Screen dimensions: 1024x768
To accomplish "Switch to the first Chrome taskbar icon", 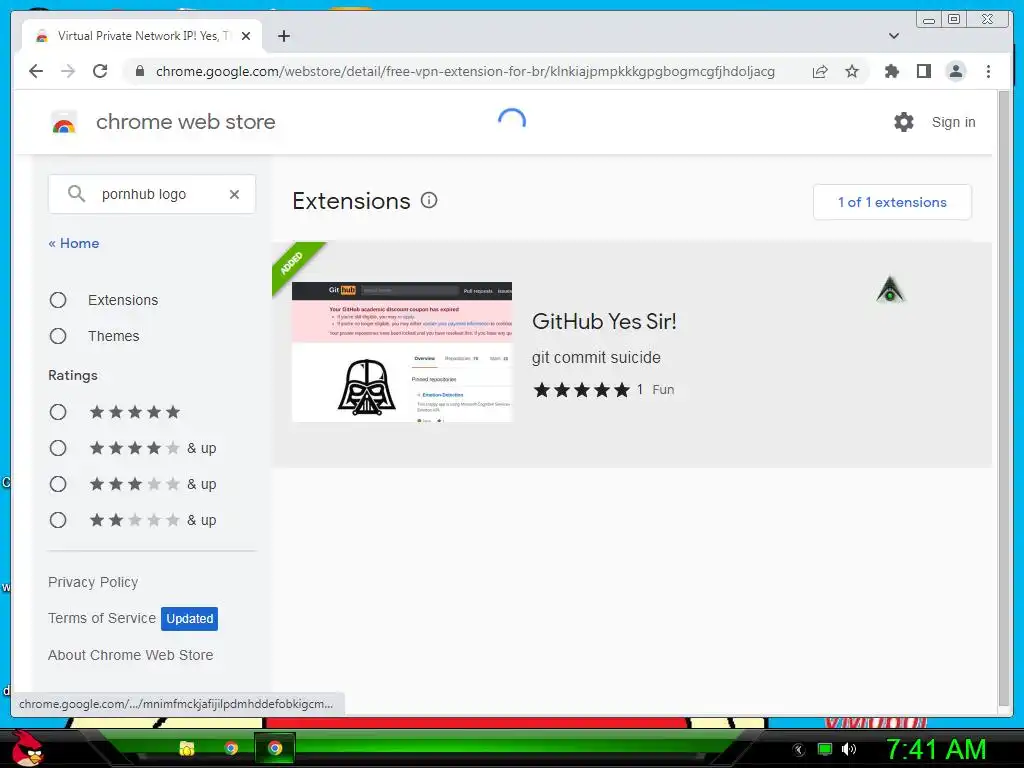I will pyautogui.click(x=231, y=748).
